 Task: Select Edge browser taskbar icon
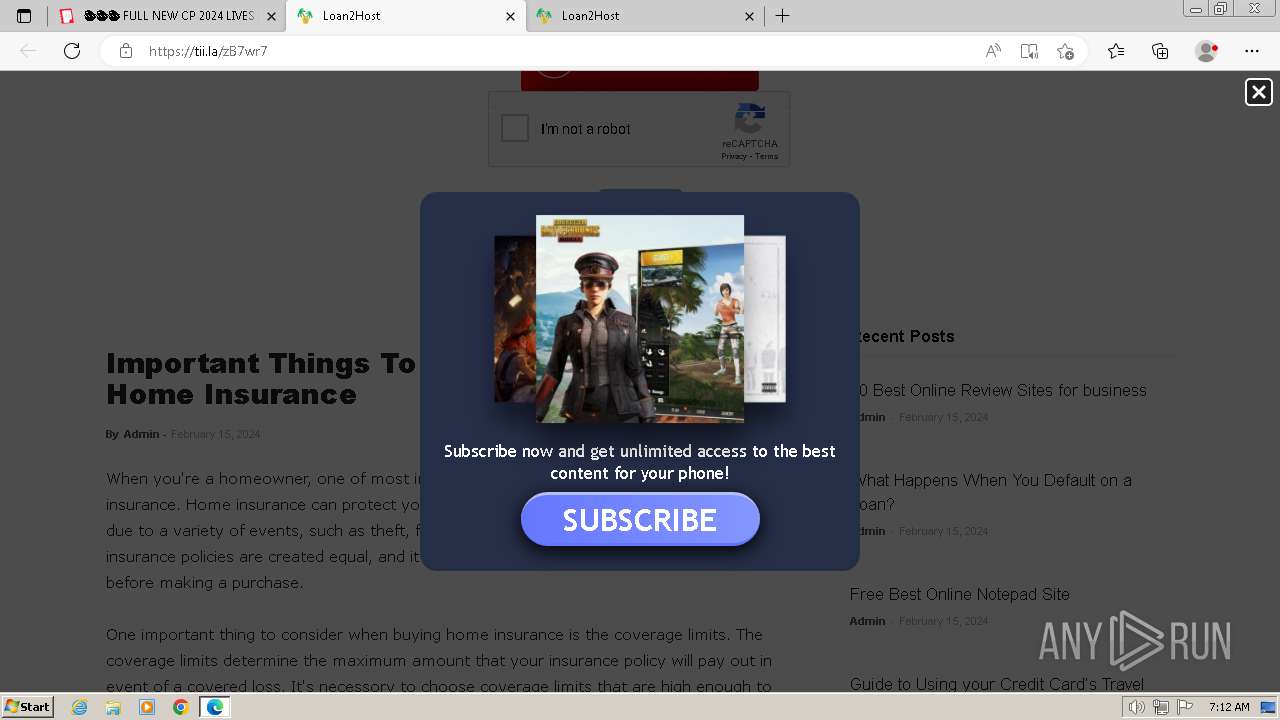point(214,707)
